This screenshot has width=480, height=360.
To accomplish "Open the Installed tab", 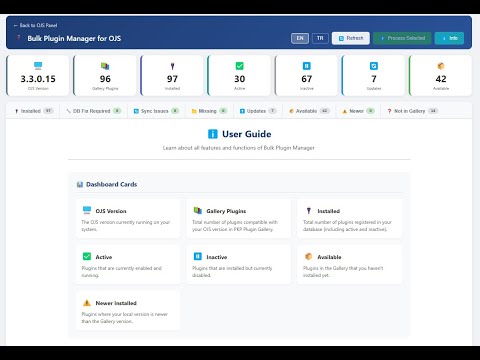I will (x=34, y=111).
